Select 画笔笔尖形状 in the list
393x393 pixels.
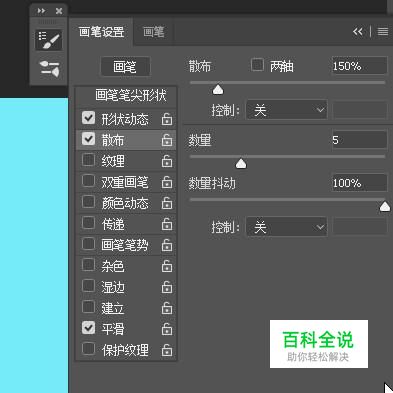(x=130, y=95)
